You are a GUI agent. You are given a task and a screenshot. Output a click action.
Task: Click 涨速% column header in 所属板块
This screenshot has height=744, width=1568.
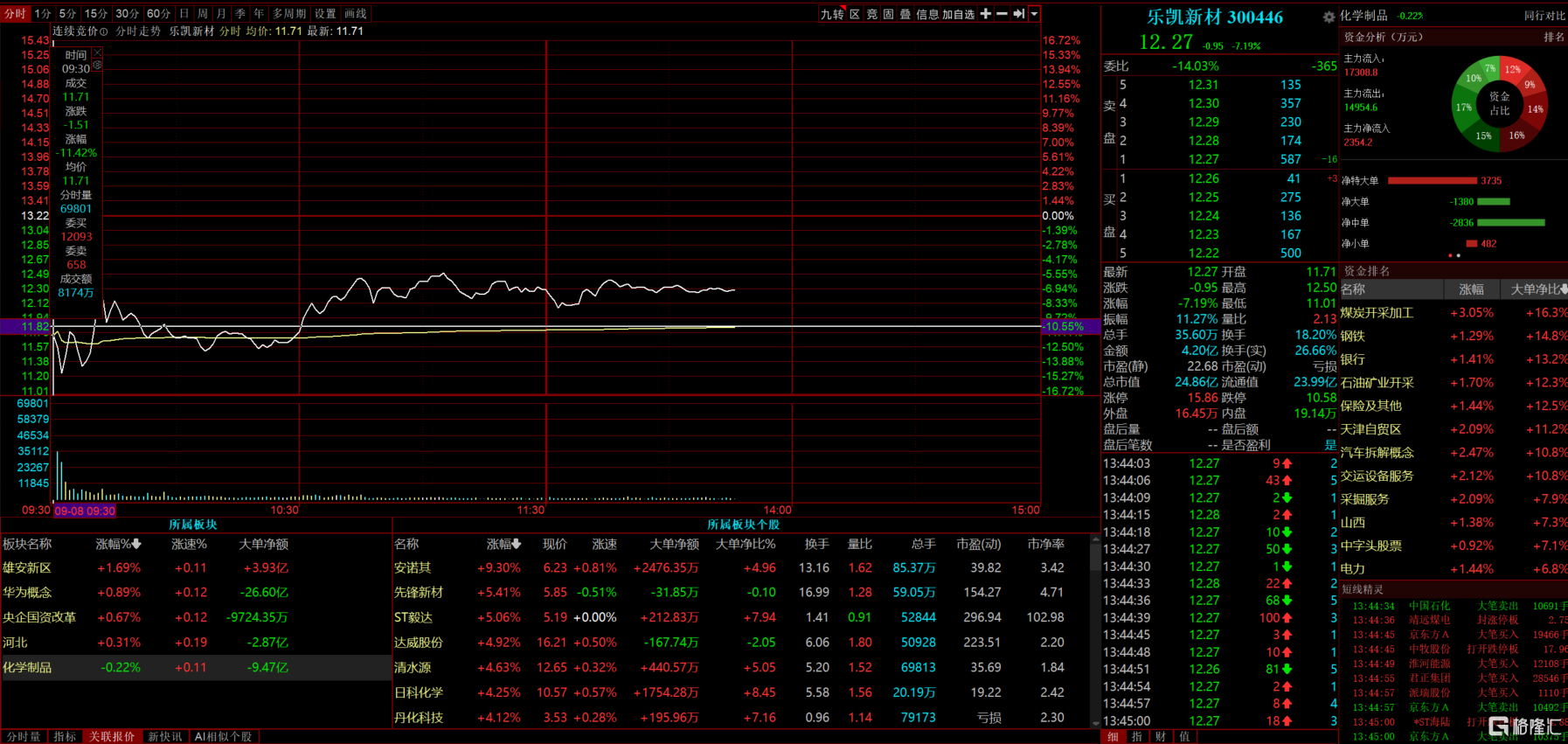coord(189,544)
